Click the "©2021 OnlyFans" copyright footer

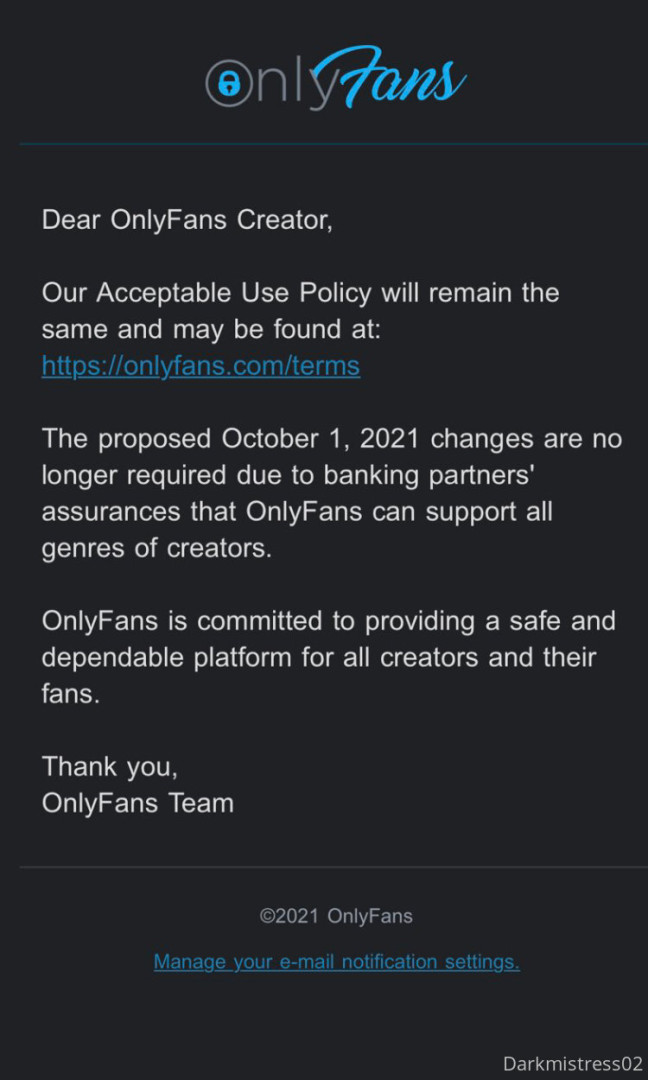(x=336, y=916)
